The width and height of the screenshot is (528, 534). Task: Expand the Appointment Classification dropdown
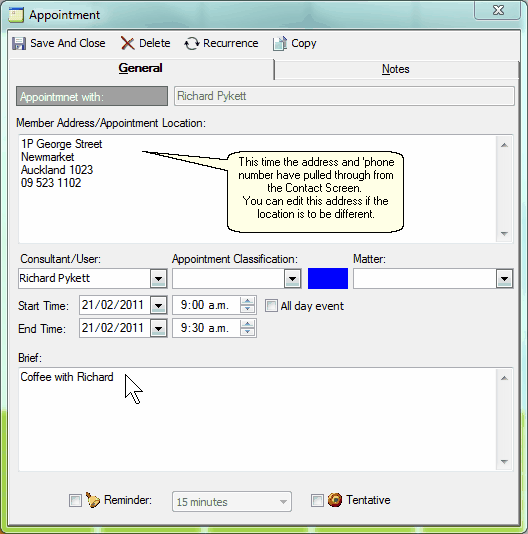(292, 279)
